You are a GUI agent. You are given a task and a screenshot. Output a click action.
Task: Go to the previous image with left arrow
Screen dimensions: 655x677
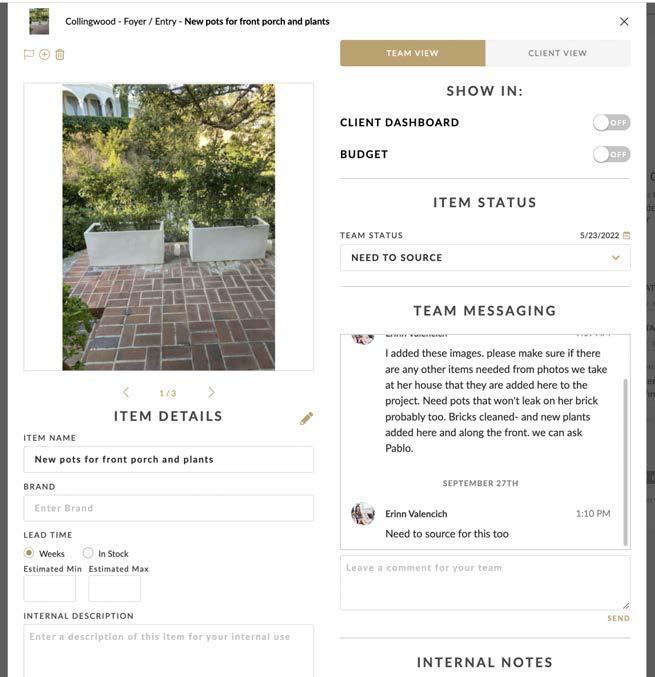126,392
